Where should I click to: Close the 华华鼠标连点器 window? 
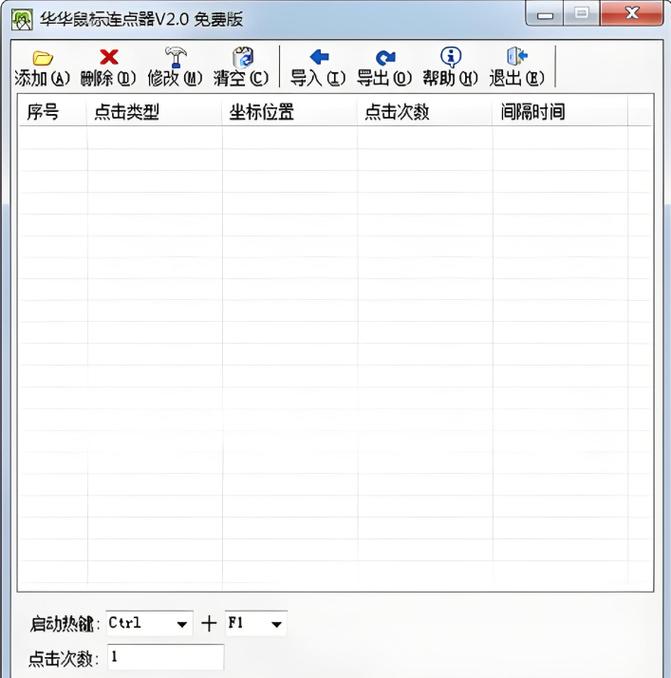[x=632, y=13]
